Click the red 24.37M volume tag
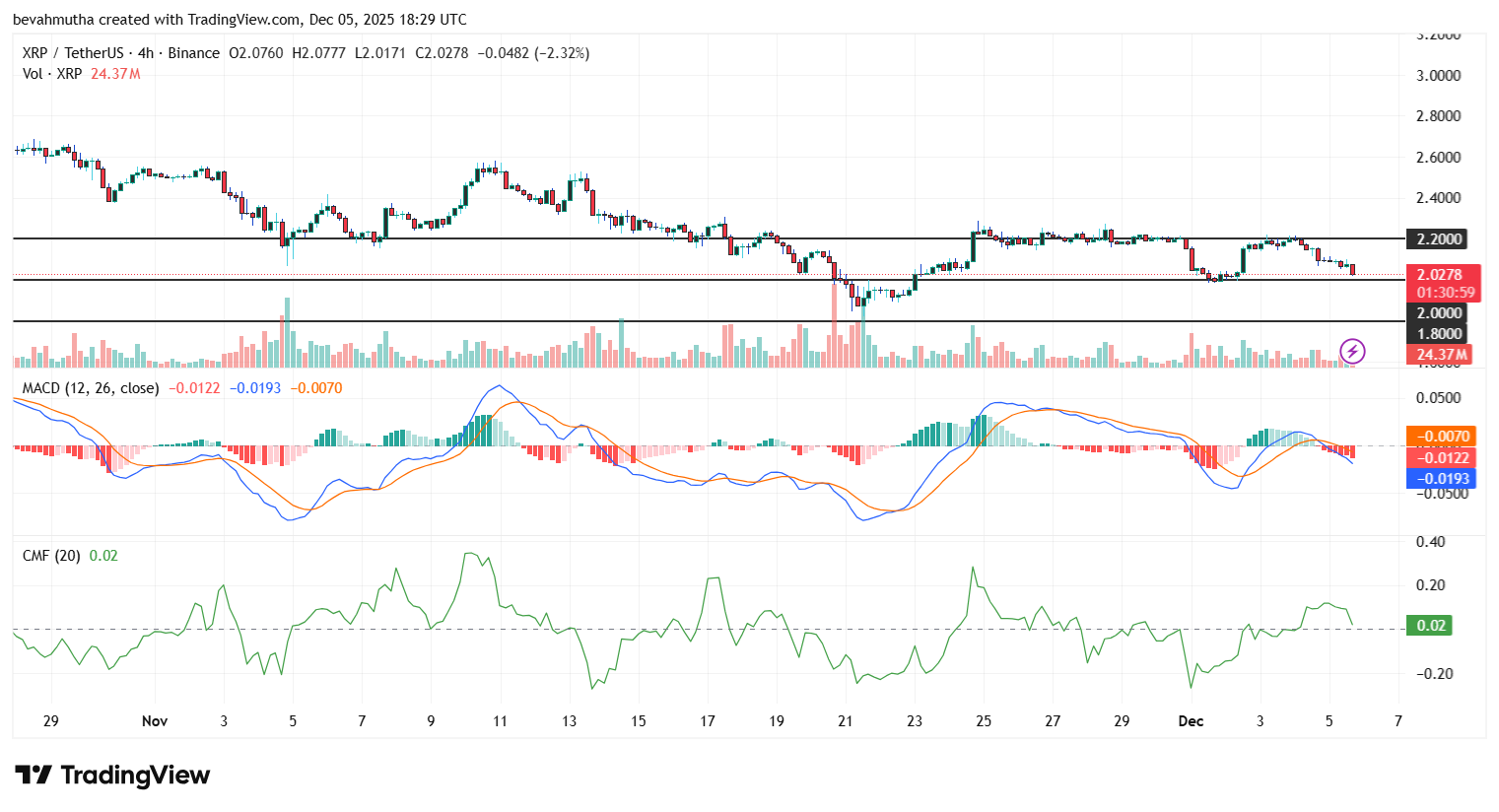This screenshot has height=812, width=1499. click(x=1443, y=355)
